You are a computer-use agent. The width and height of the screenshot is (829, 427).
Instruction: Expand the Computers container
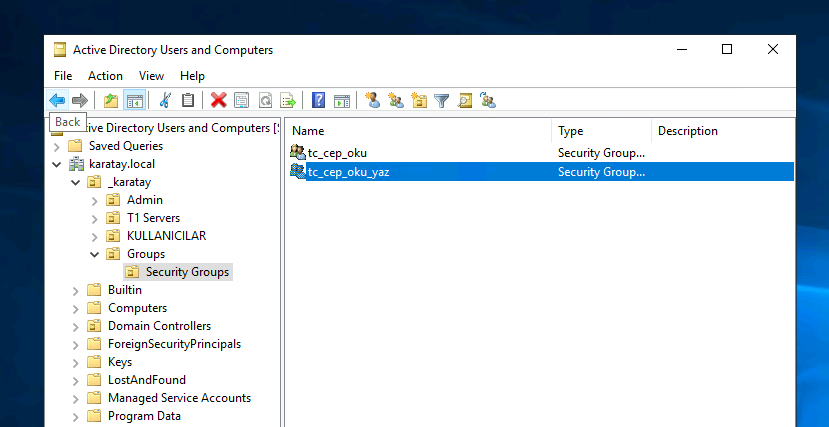pos(76,309)
